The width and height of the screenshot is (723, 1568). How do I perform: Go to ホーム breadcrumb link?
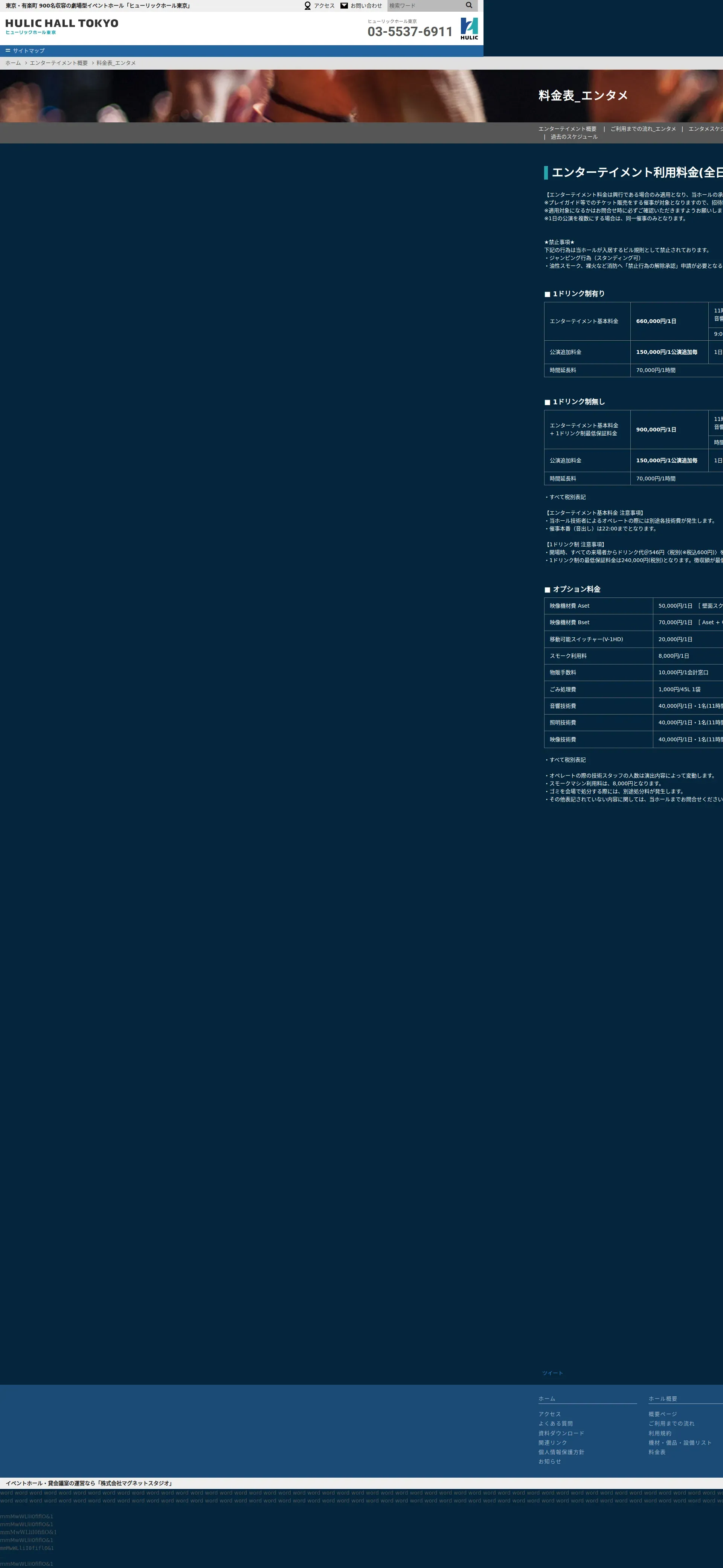click(x=14, y=63)
